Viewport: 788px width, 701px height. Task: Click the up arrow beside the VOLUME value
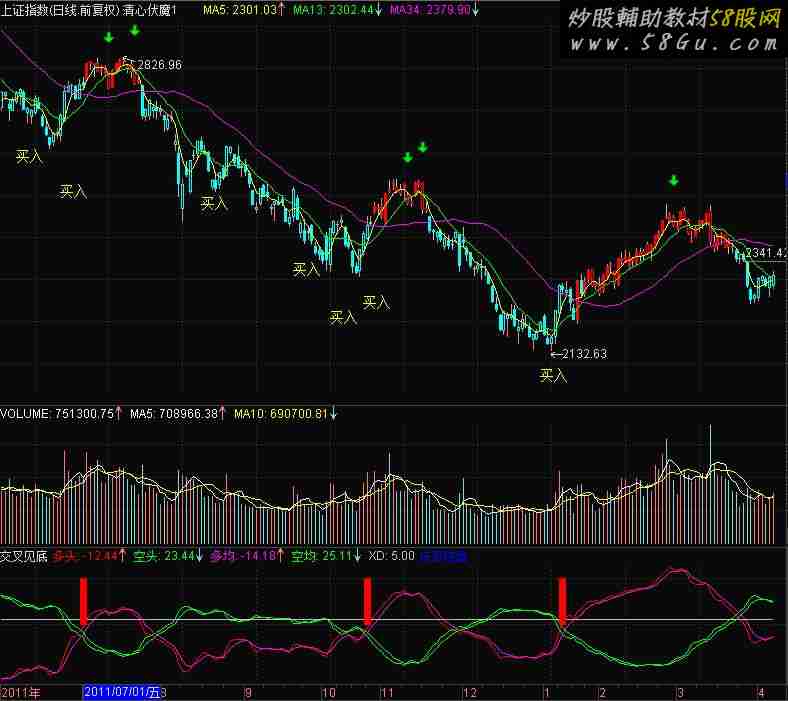pos(118,414)
